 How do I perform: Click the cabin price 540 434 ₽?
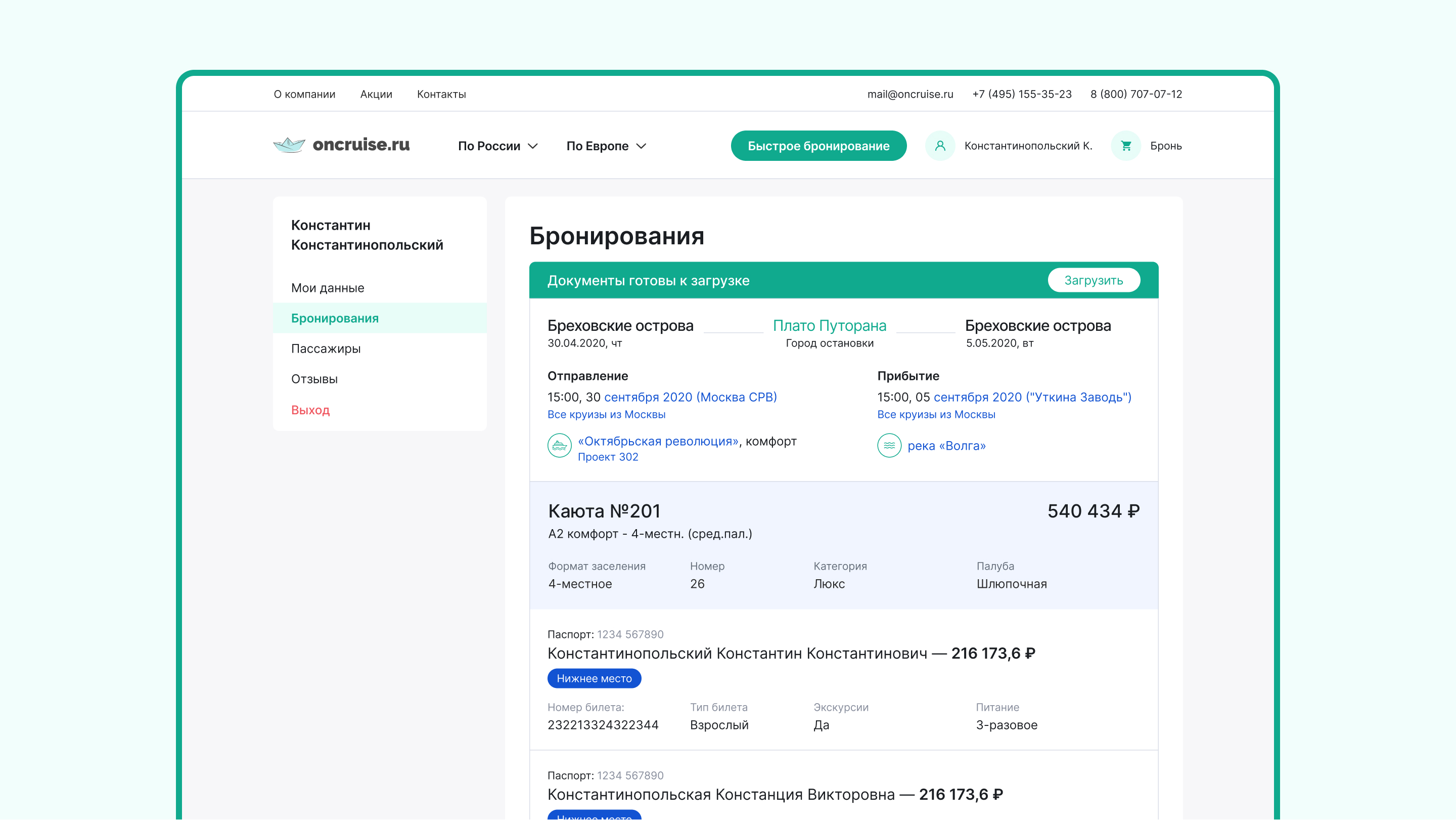click(1093, 511)
